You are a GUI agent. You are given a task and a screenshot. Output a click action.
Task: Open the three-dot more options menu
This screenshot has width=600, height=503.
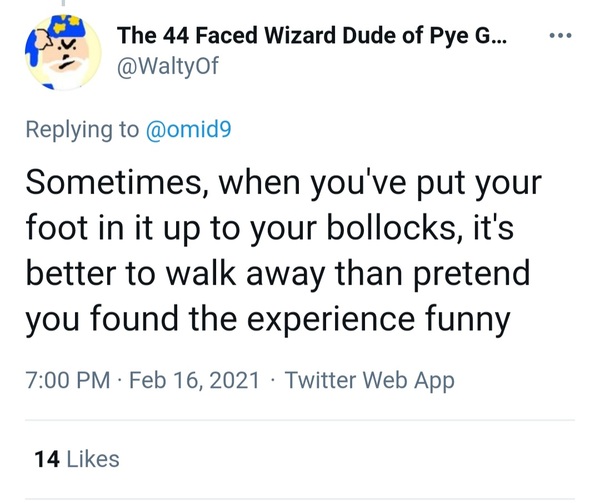(x=564, y=38)
